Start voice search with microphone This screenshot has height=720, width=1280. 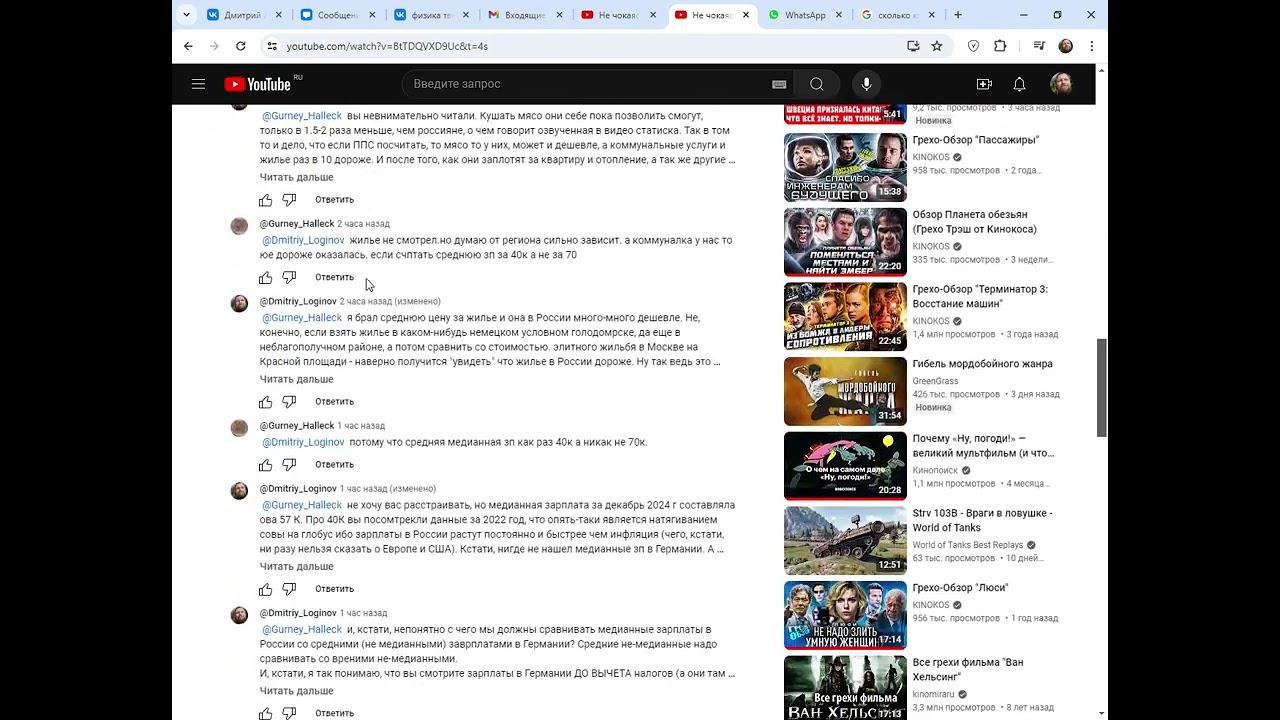point(866,84)
